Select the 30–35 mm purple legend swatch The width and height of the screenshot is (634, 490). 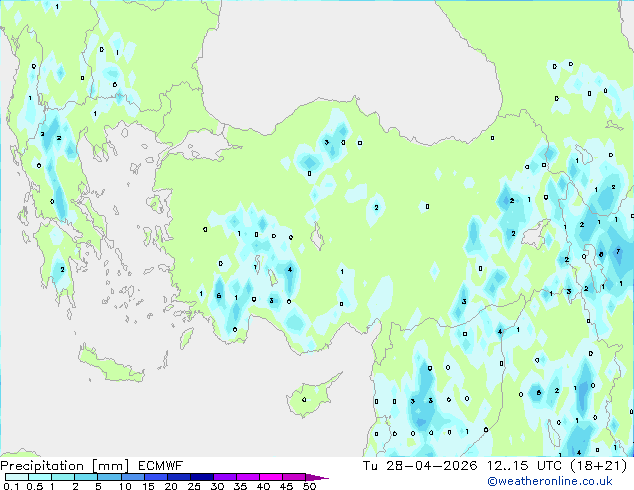224,477
